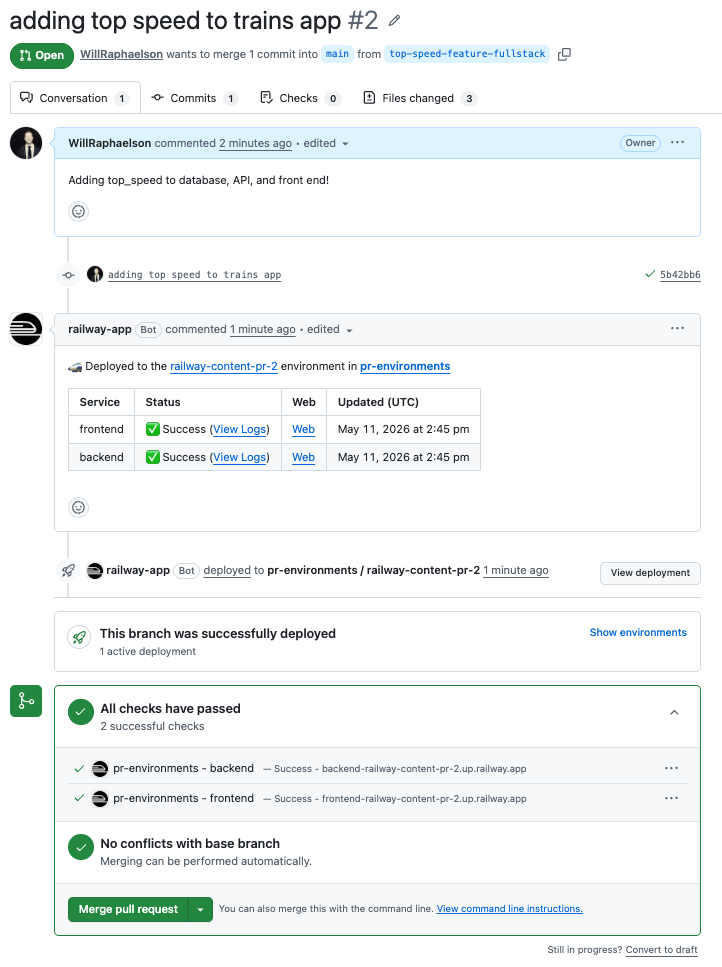Click the green Open status badge
The height and width of the screenshot is (967, 722).
pyautogui.click(x=42, y=56)
